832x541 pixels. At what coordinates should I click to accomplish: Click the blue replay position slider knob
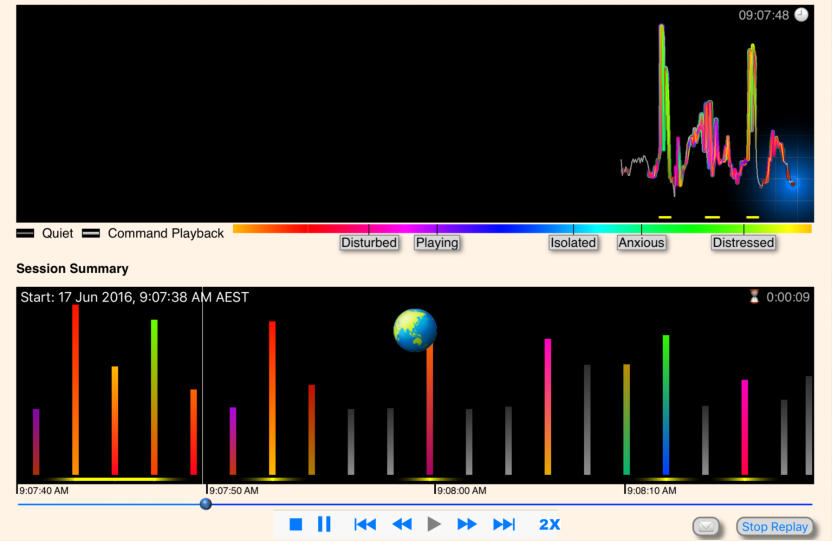tap(206, 504)
